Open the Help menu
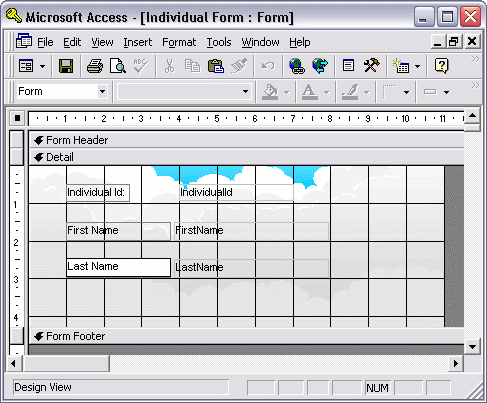This screenshot has height=403, width=487. (300, 42)
